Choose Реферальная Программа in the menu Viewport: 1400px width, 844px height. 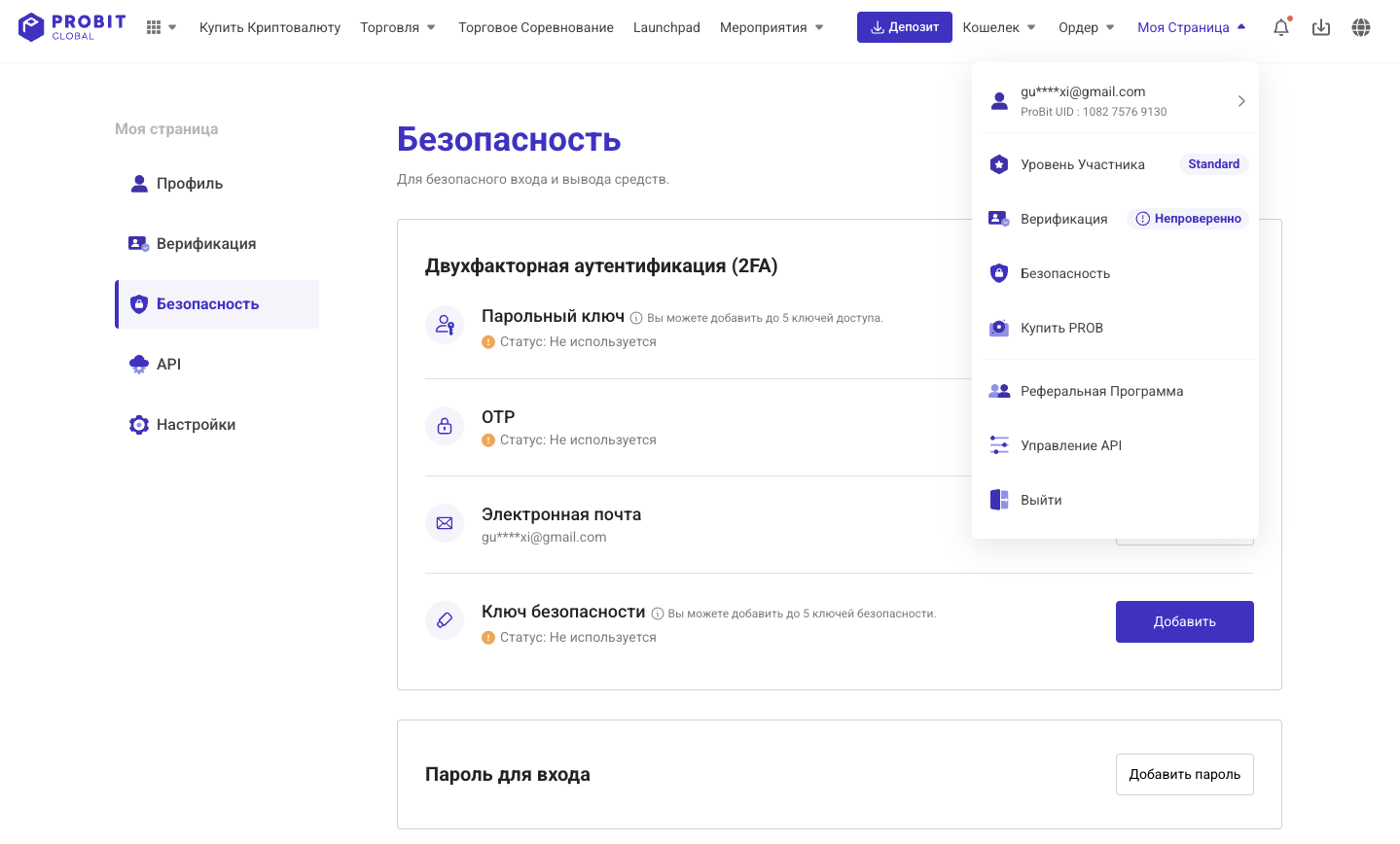point(1101,391)
